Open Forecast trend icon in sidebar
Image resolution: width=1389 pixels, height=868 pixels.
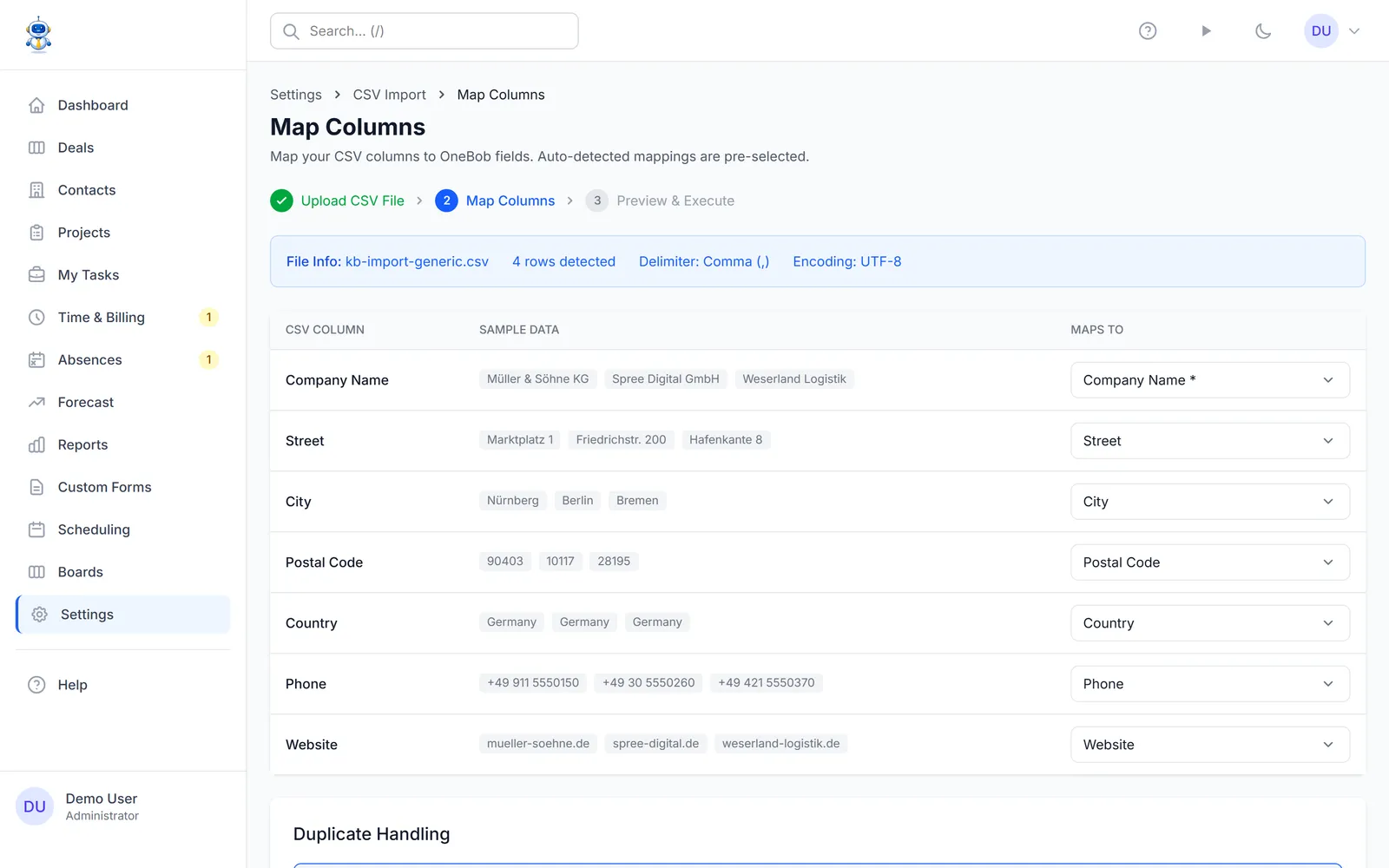coord(36,403)
